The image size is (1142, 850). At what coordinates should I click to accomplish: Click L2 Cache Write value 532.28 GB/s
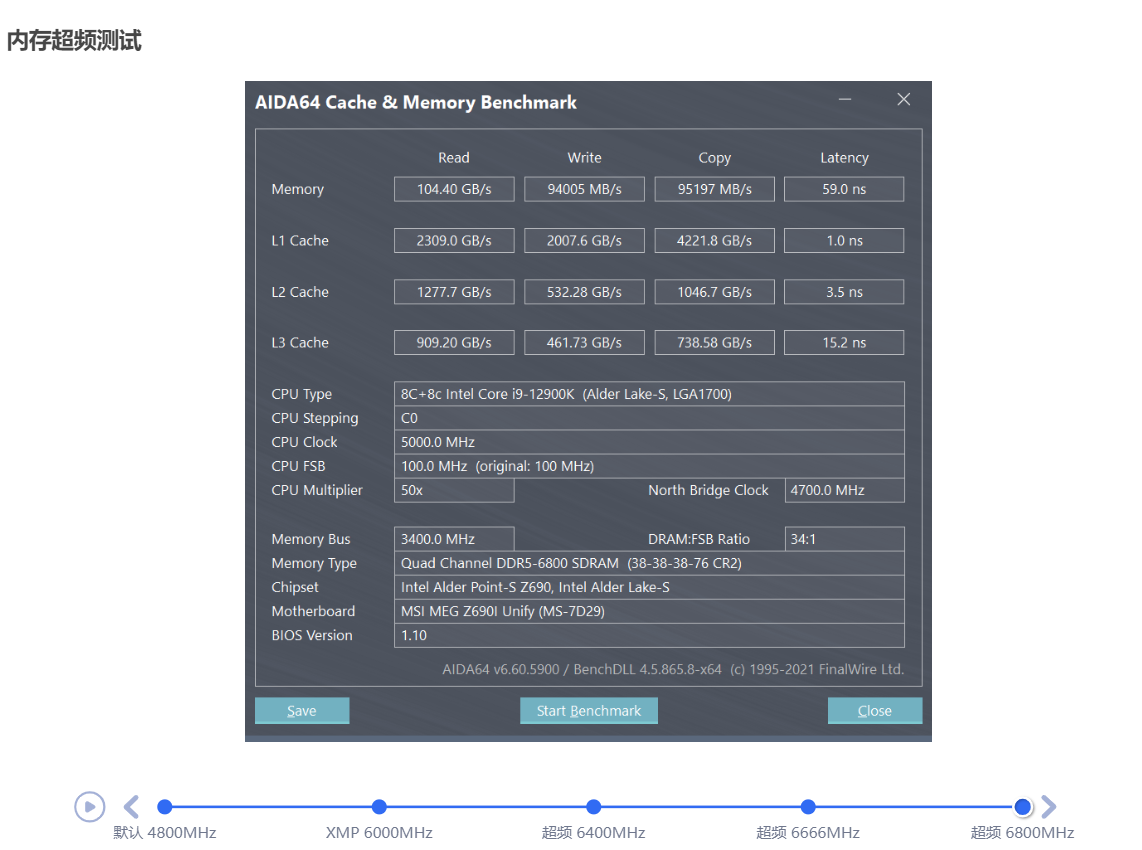[584, 292]
